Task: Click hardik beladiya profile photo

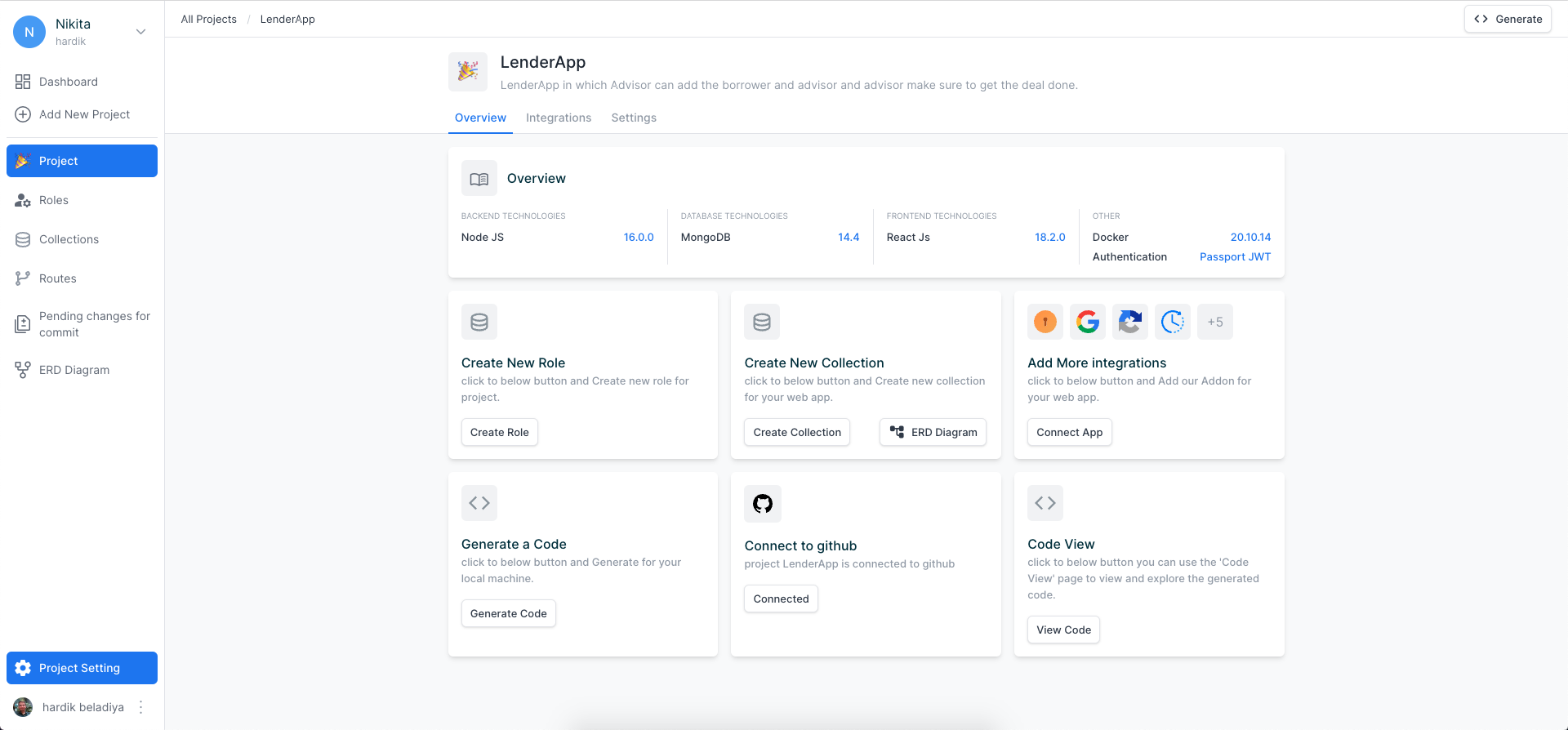Action: click(x=23, y=707)
